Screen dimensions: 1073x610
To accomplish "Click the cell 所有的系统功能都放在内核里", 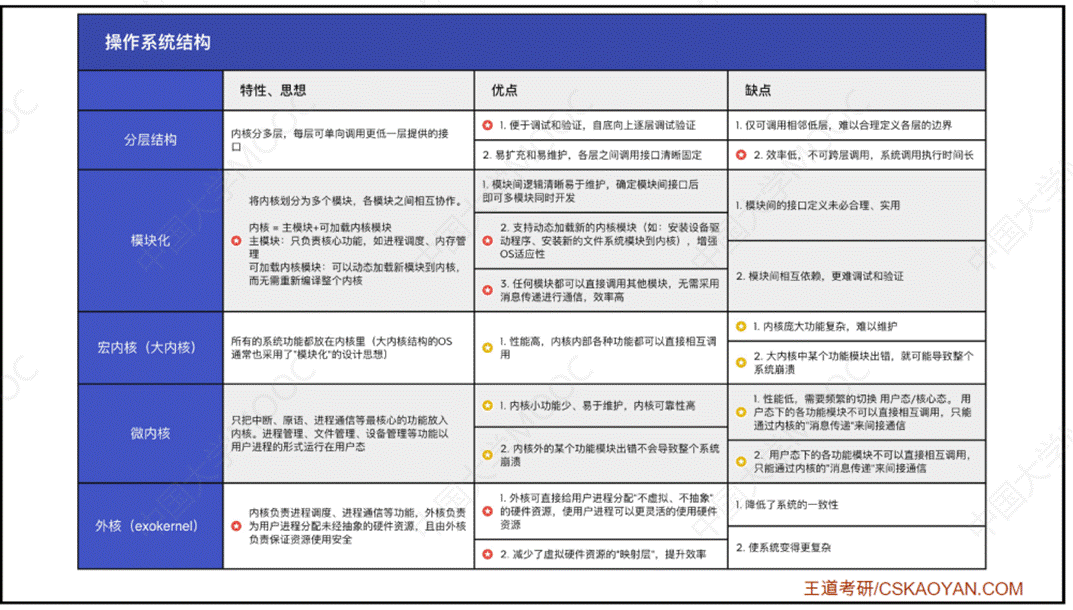I will 348,348.
